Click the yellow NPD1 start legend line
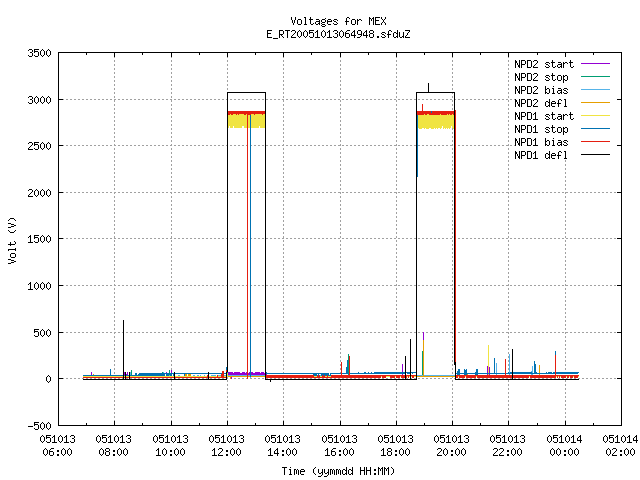This screenshot has width=640, height=480. (595, 116)
